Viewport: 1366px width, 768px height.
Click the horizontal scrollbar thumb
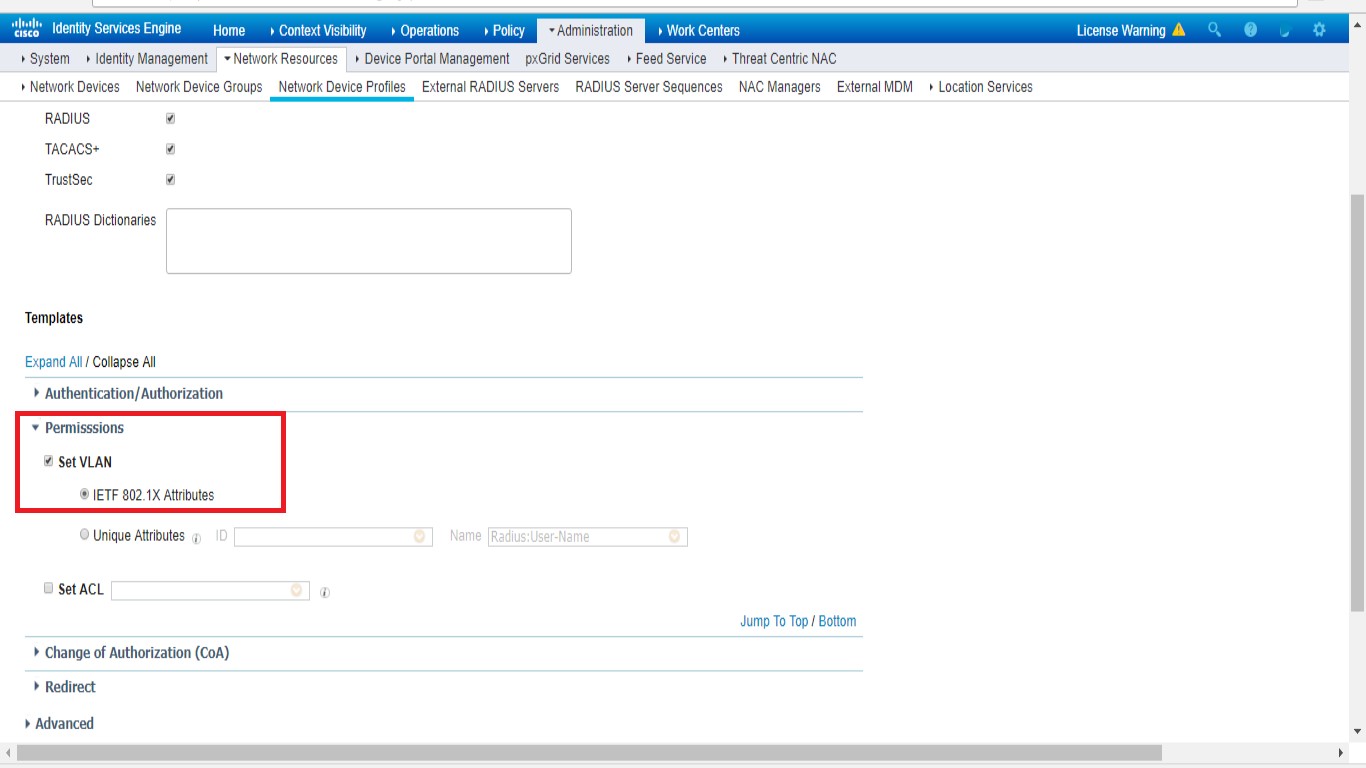[x=590, y=752]
